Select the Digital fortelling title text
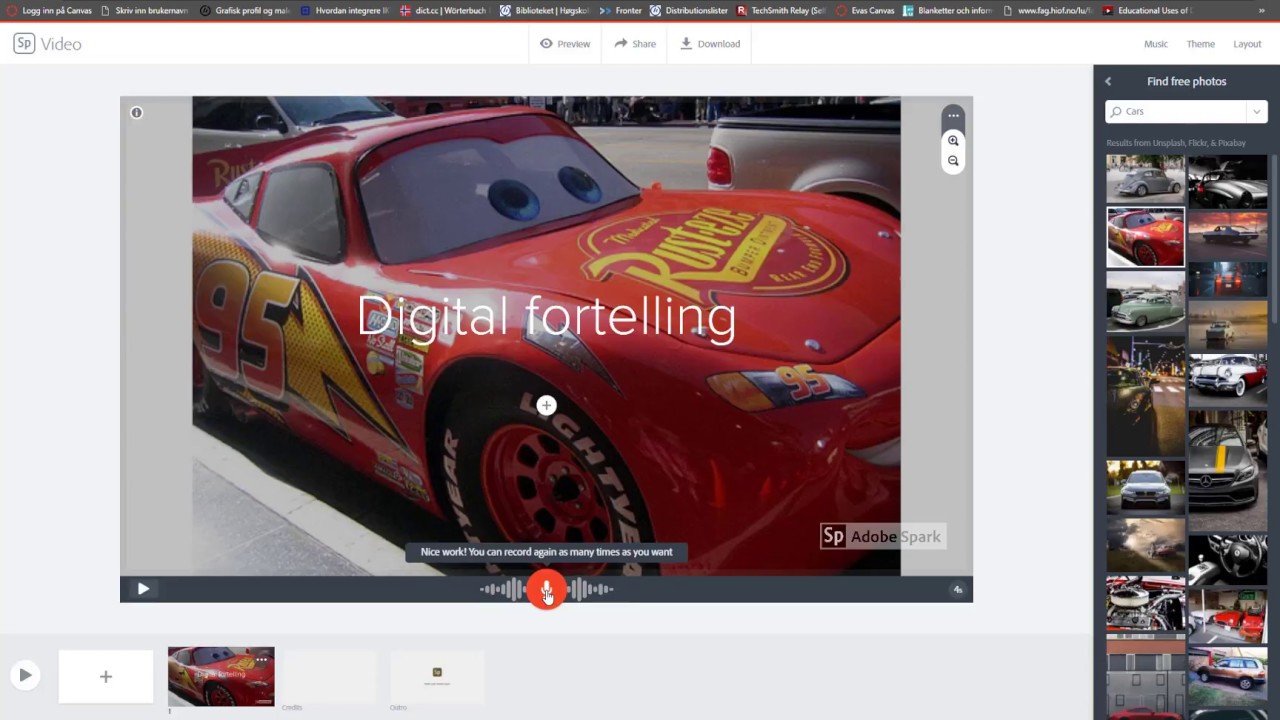The height and width of the screenshot is (720, 1280). (546, 316)
